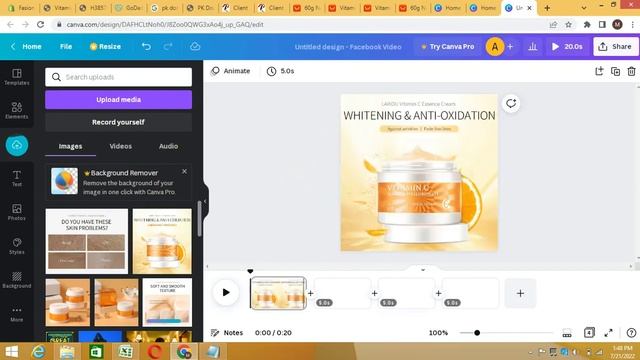640x360 pixels.
Task: Open the Elements sidebar panel
Action: [x=16, y=111]
